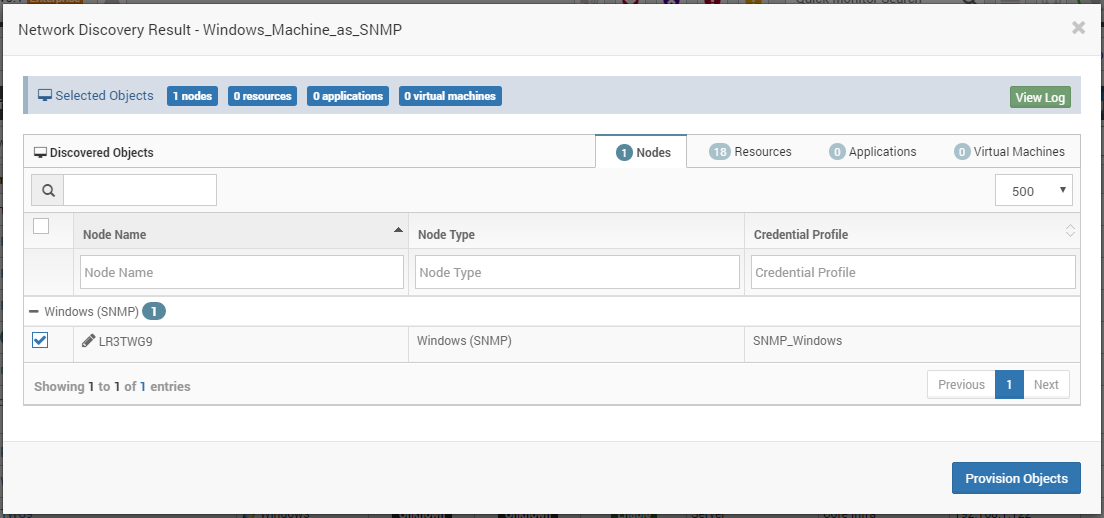Select the Virtual Machines tab
Viewport: 1104px width, 518px height.
1009,151
